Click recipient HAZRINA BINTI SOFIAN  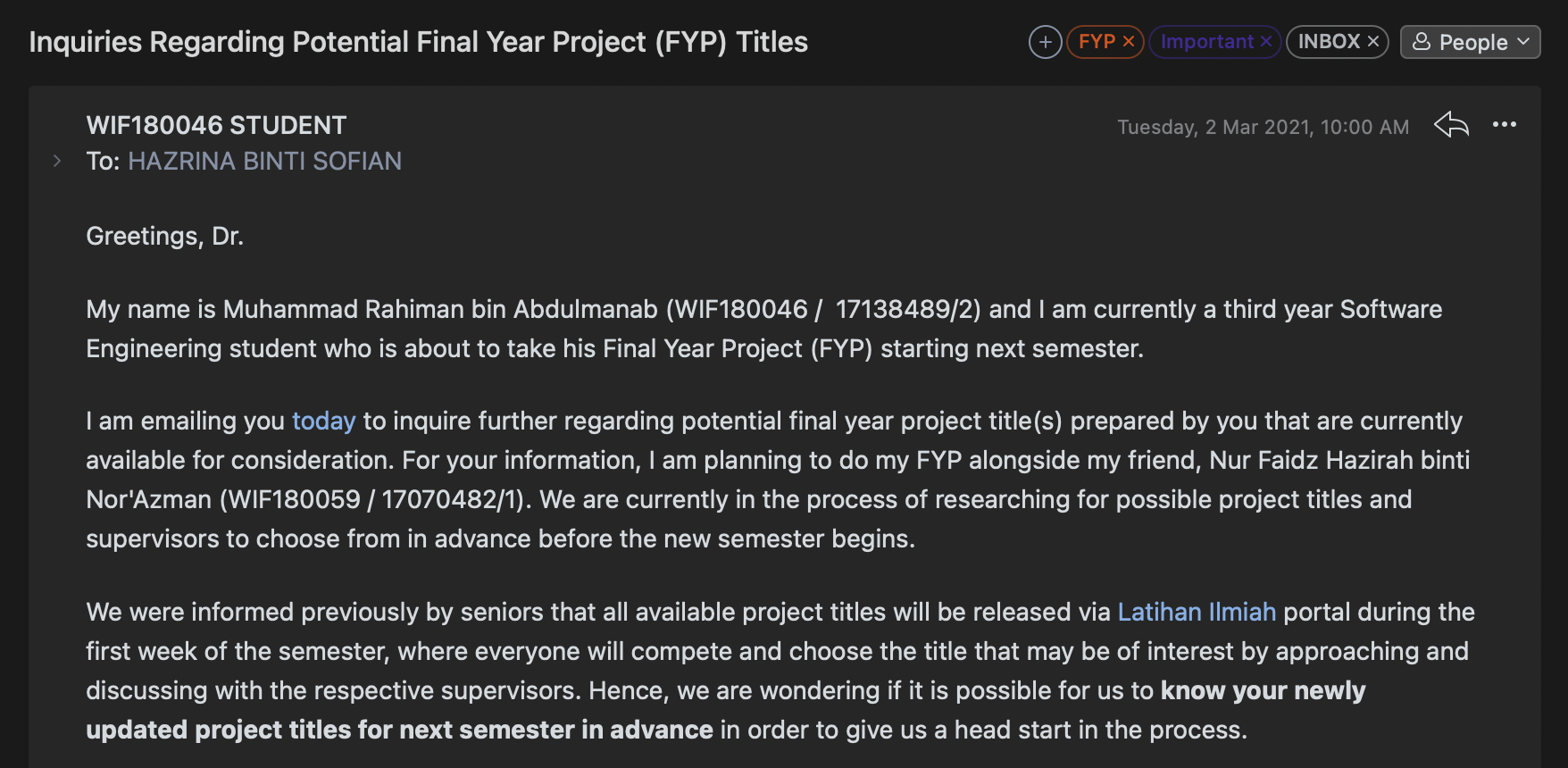[x=265, y=161]
